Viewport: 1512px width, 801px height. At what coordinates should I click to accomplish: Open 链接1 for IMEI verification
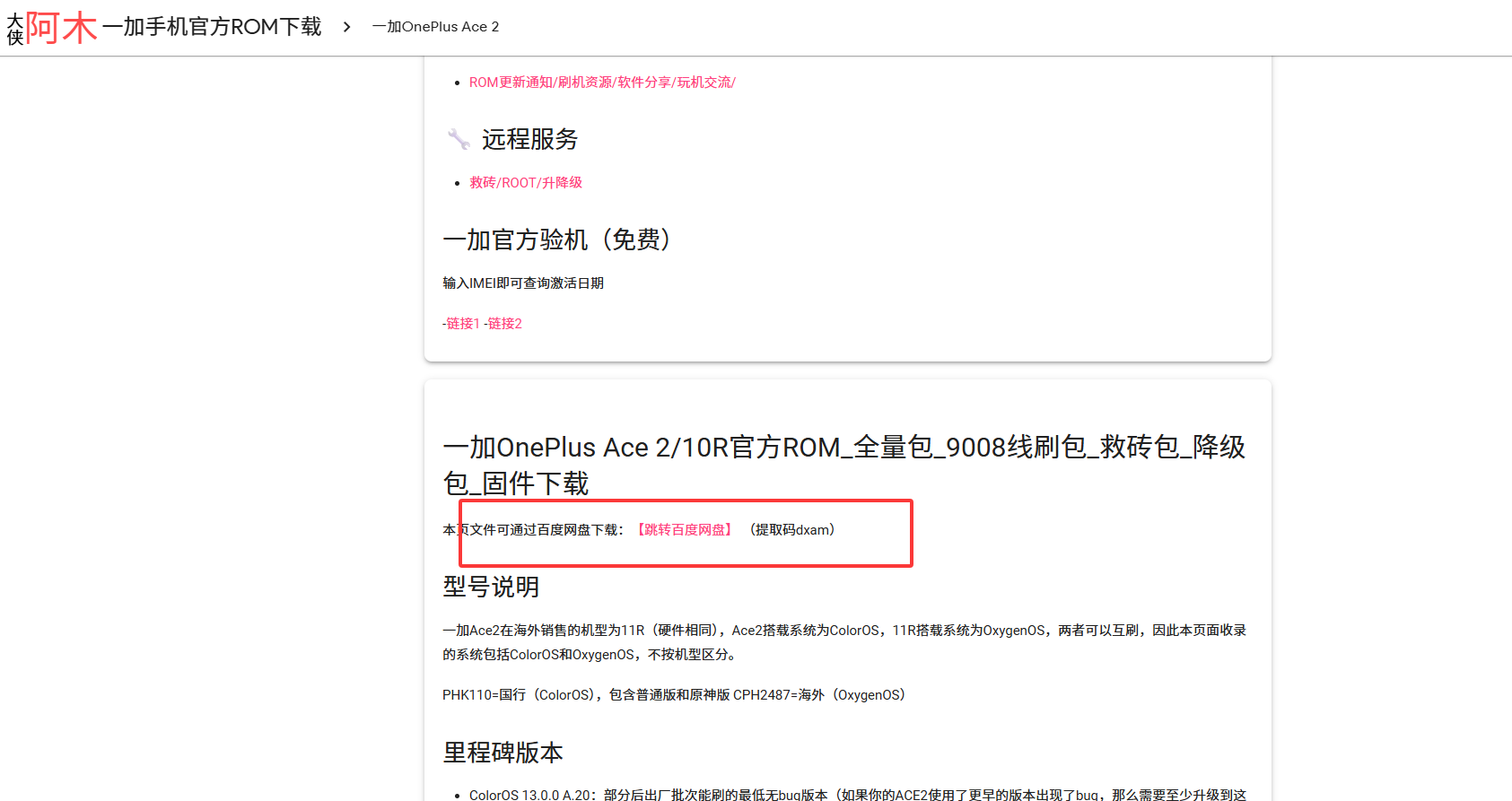click(x=462, y=324)
